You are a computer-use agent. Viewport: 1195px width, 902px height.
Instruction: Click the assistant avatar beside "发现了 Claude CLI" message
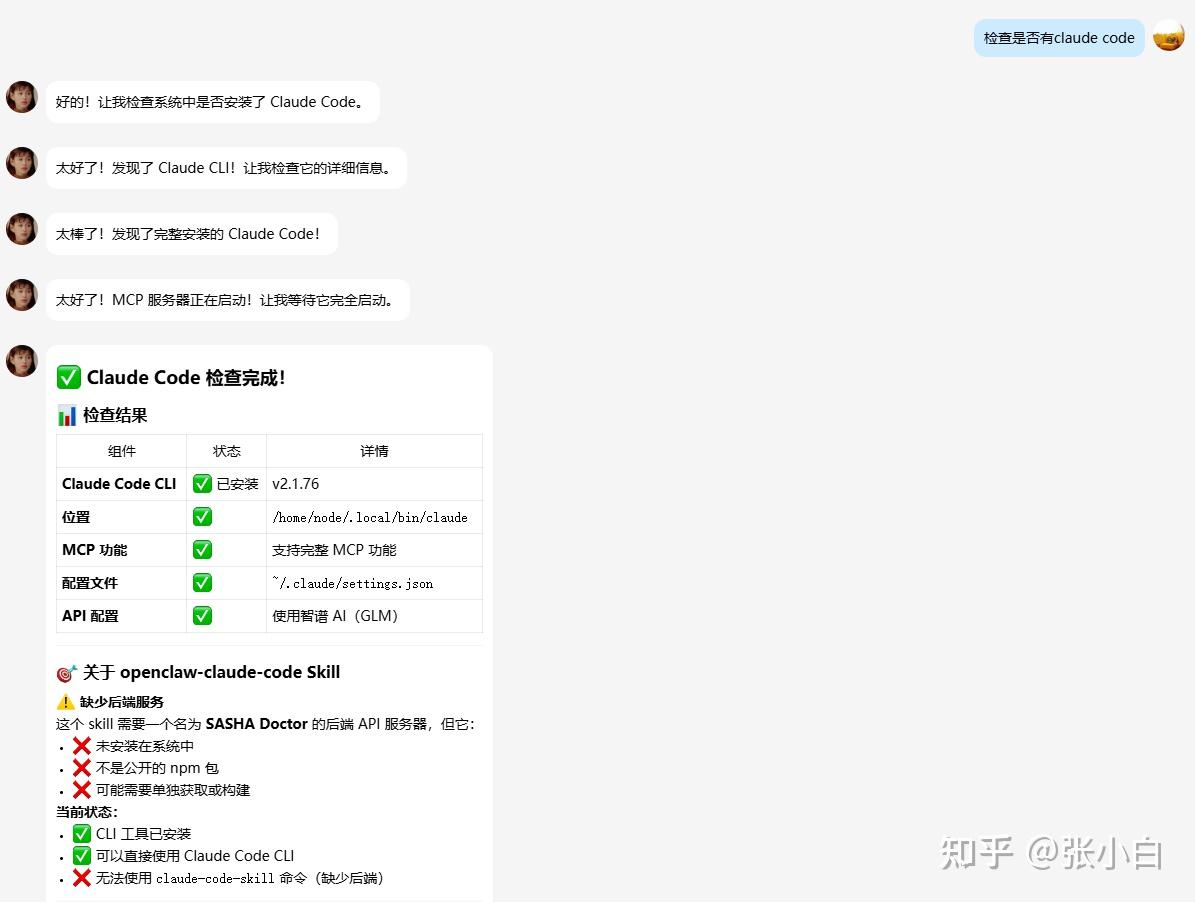pos(22,163)
